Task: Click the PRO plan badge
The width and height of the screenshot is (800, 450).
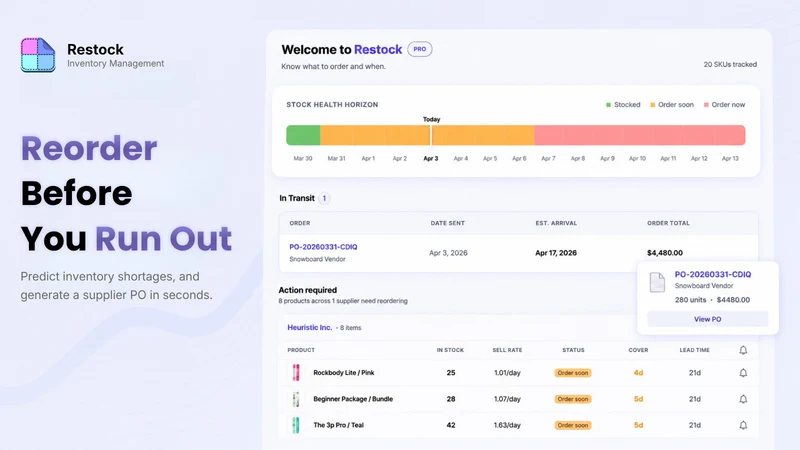Action: click(x=419, y=49)
